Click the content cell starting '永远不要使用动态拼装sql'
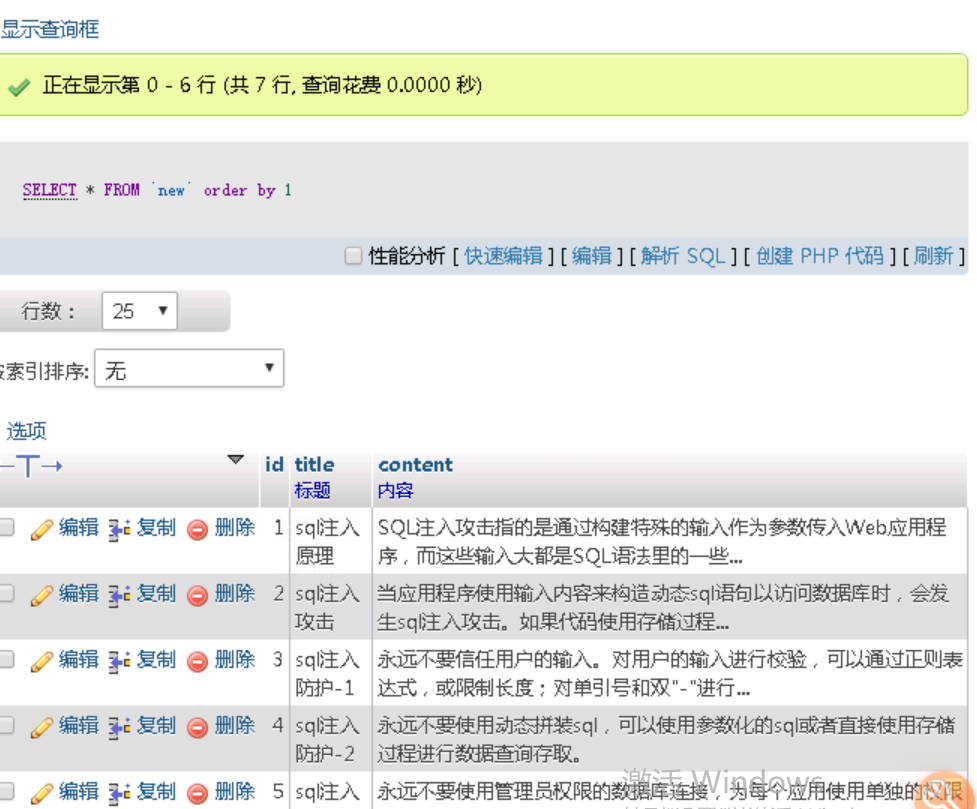Viewport: 977px width, 809px height. pyautogui.click(x=670, y=739)
